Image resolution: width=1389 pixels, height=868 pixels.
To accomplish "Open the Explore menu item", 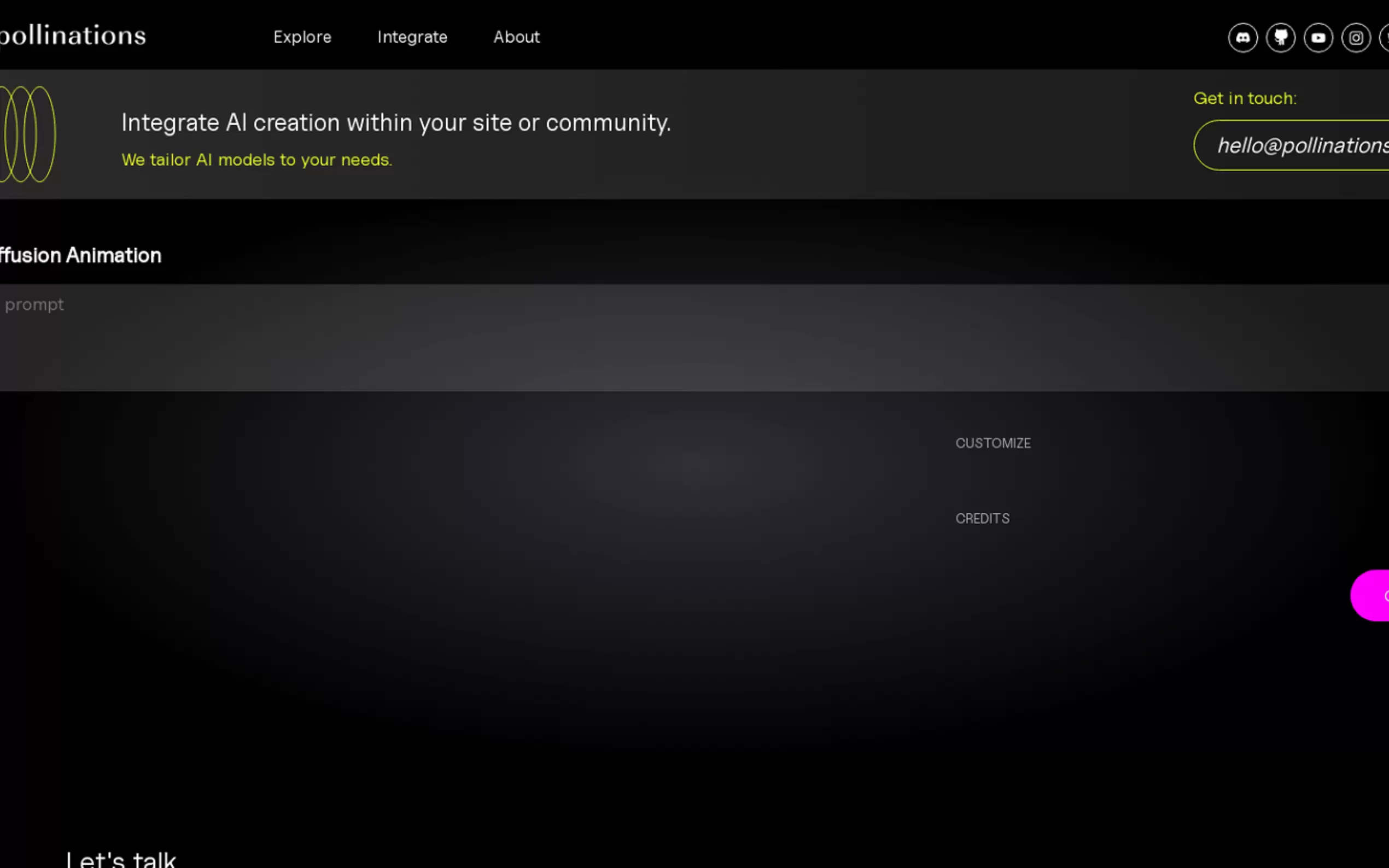I will point(302,37).
